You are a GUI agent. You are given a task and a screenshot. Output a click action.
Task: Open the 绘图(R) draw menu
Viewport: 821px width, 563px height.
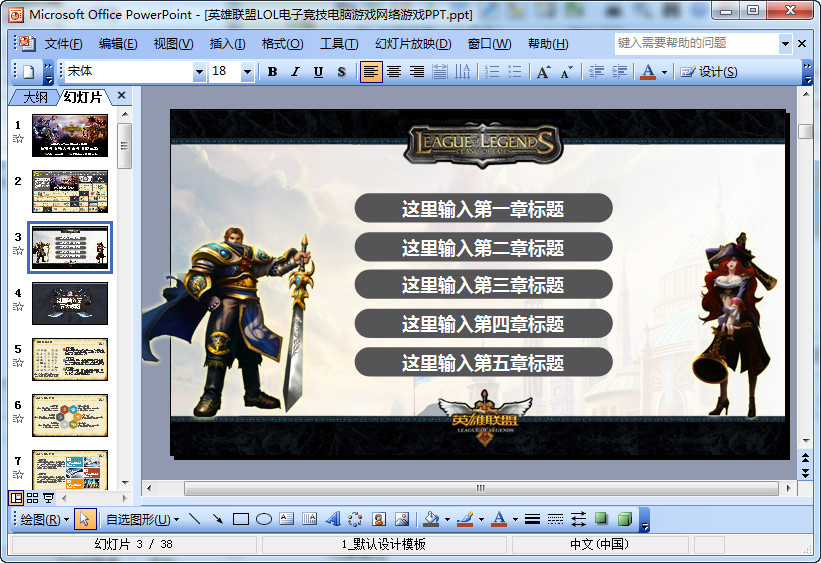coord(45,520)
